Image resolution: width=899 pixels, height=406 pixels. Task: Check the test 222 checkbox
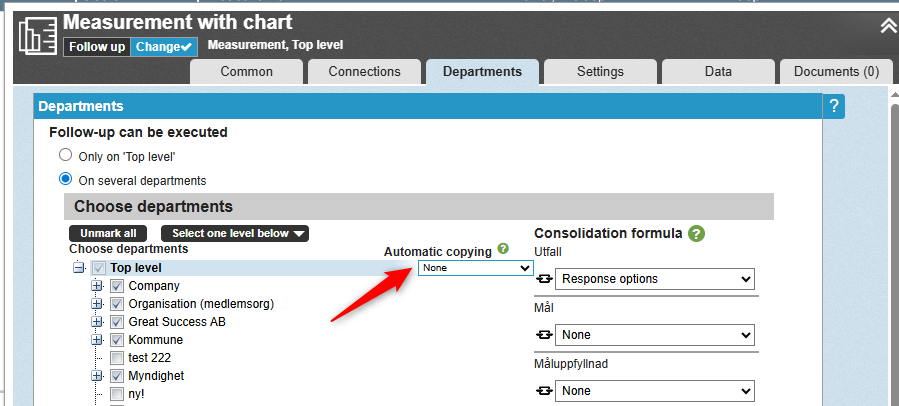[117, 358]
